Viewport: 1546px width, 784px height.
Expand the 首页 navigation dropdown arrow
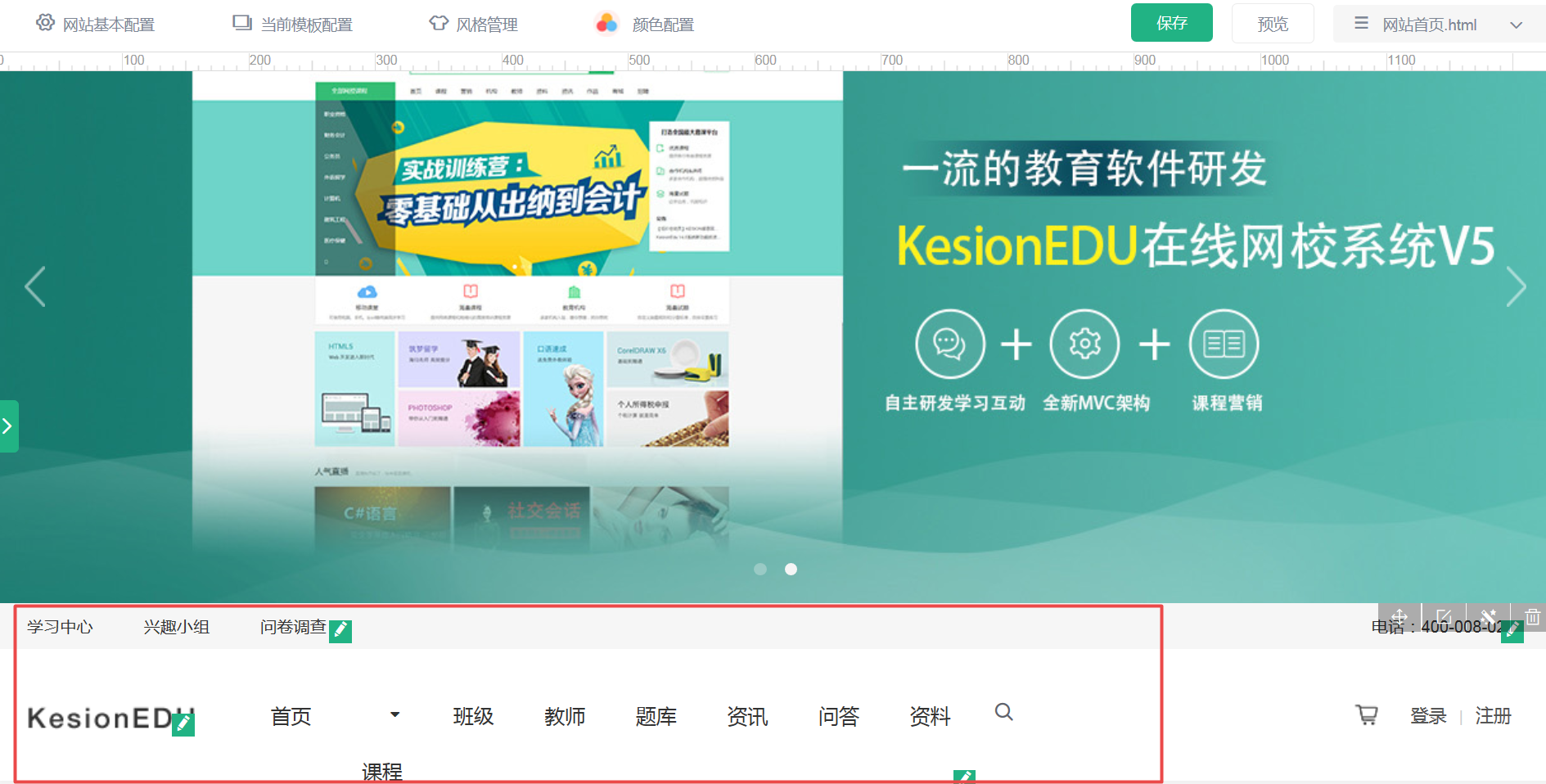(394, 714)
